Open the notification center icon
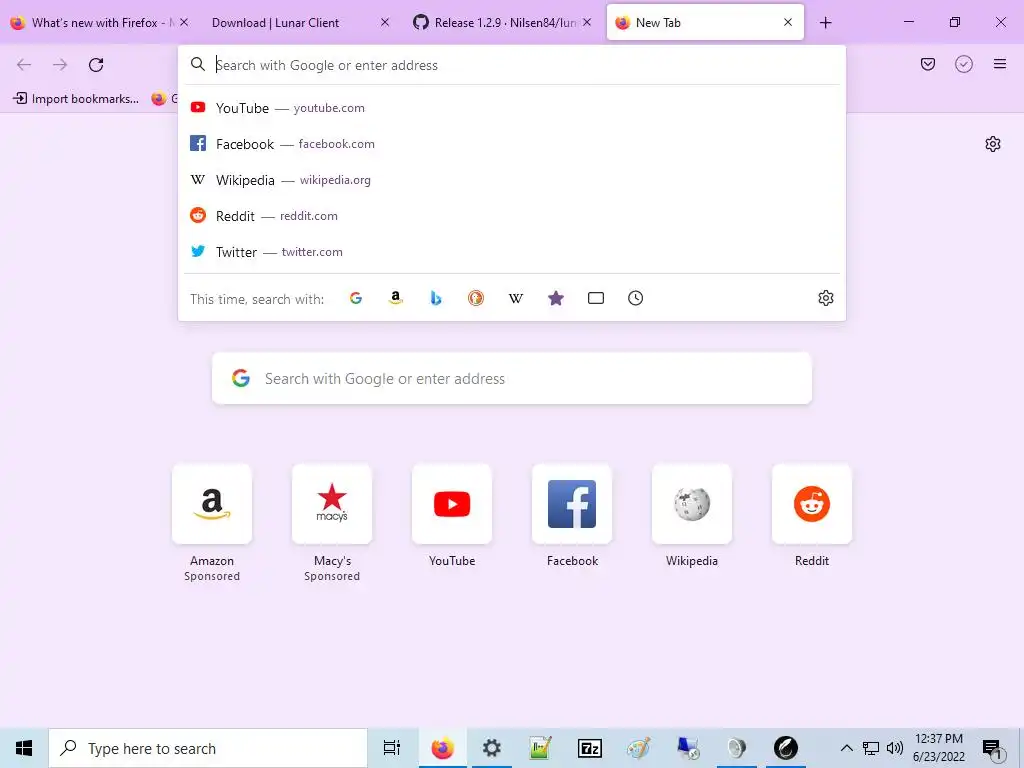This screenshot has width=1024, height=768. tap(993, 748)
